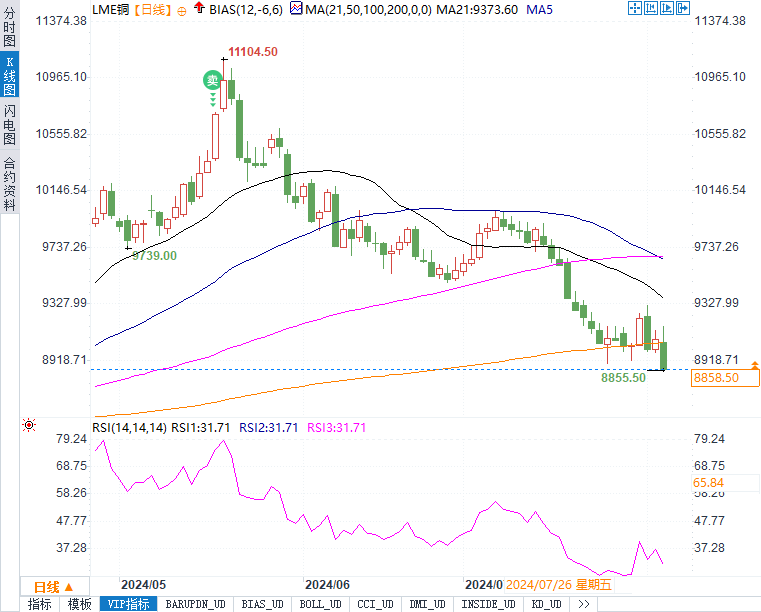Apply the CCI_UD indicator
The height and width of the screenshot is (612, 761).
click(375, 604)
